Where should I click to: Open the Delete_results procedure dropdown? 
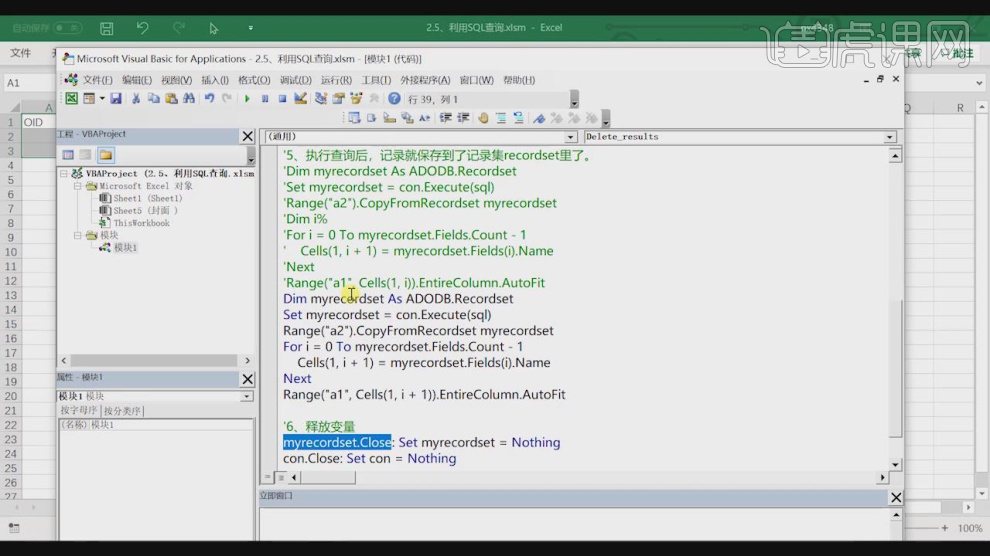889,137
